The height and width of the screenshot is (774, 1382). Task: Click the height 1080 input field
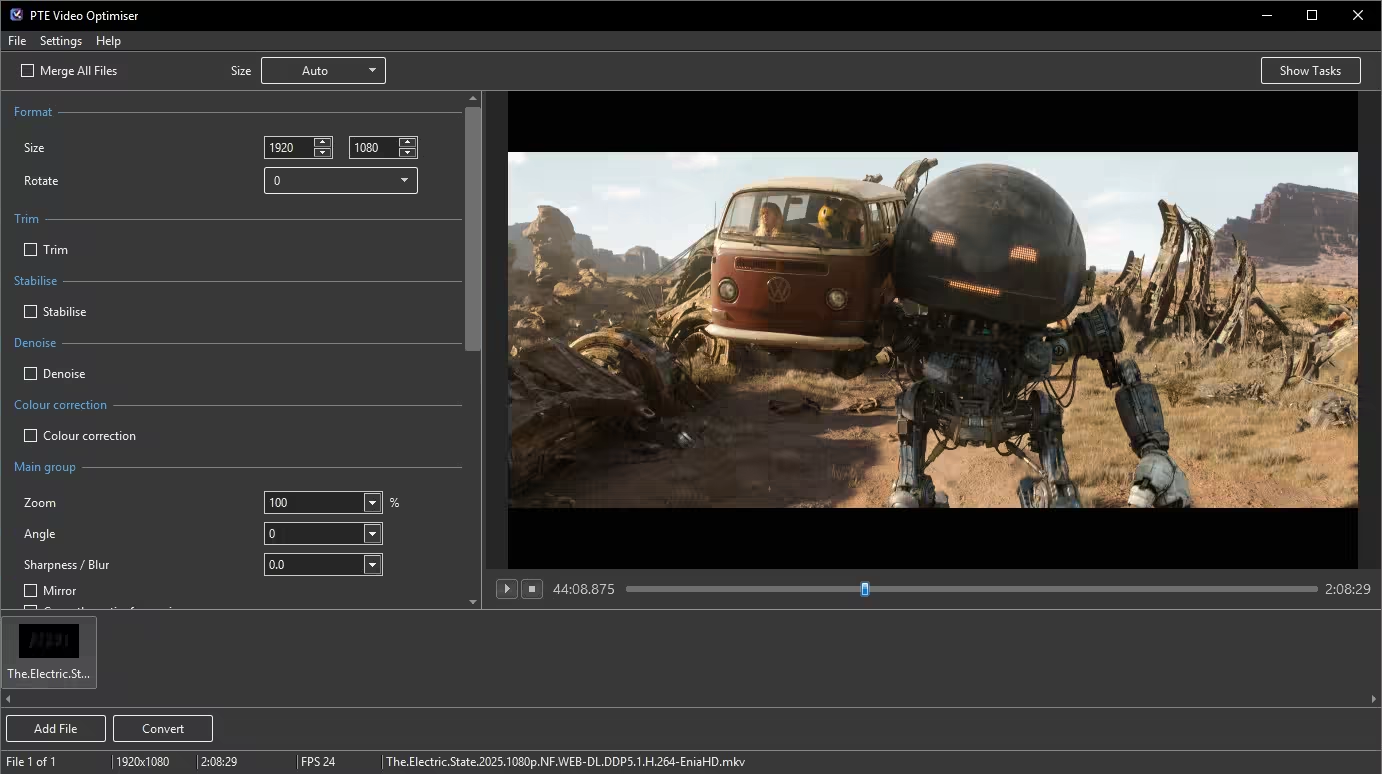pos(374,148)
